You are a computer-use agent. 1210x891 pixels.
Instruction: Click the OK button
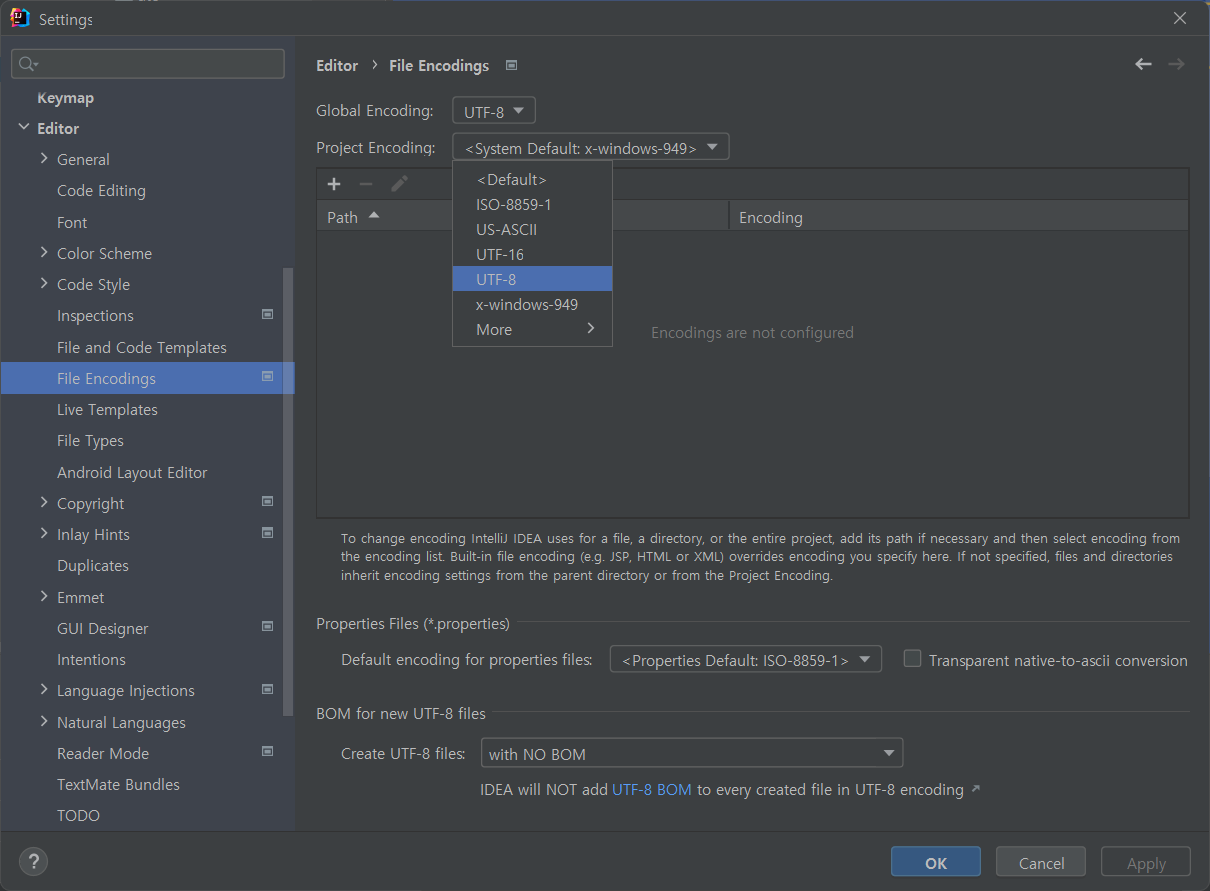tap(936, 862)
